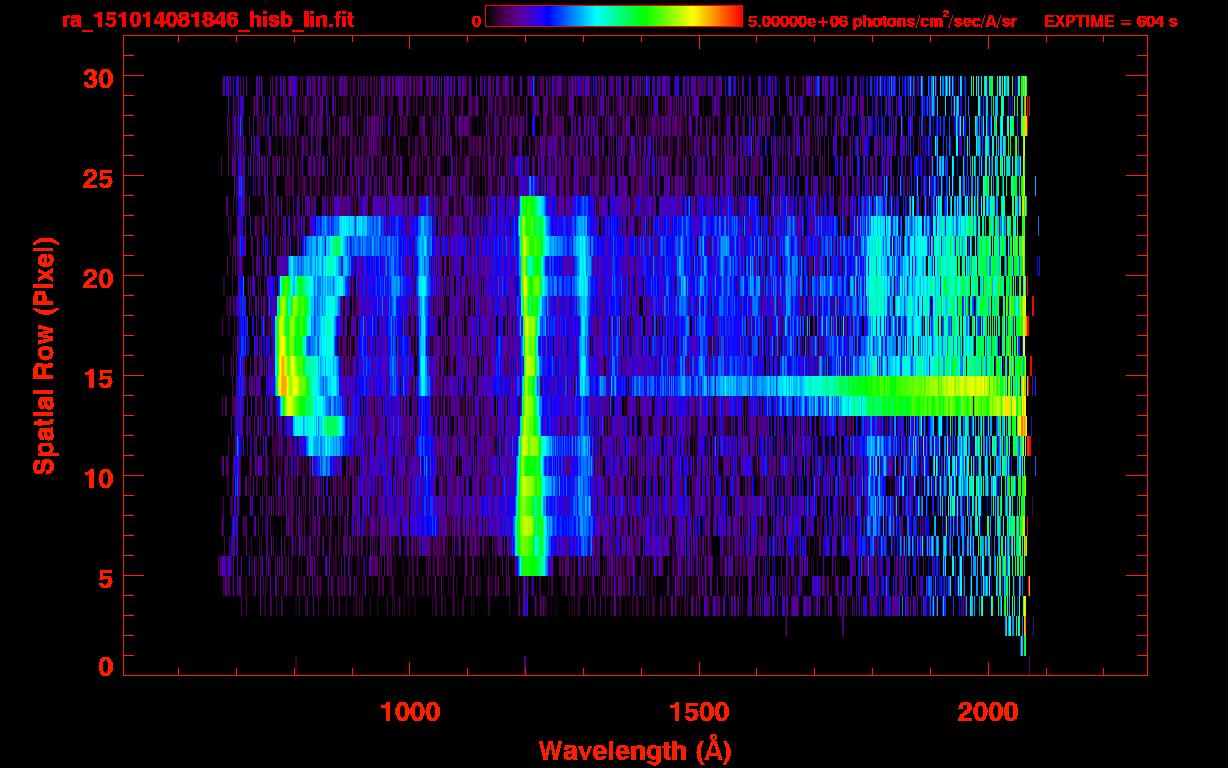The image size is (1228, 768).
Task: Click the 25 spatial row tick label
Action: point(98,177)
